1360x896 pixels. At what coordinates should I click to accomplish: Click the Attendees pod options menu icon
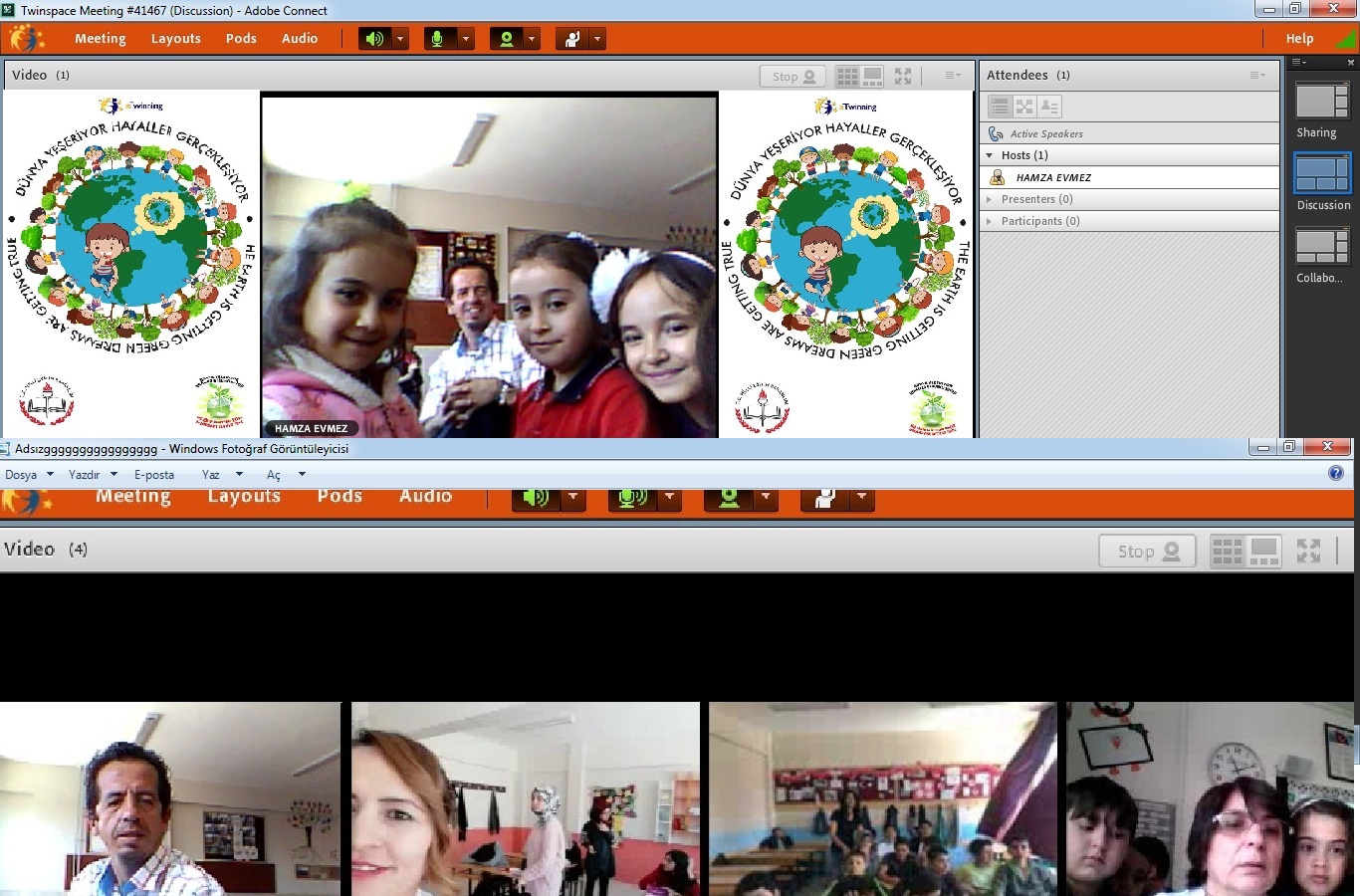tap(1257, 76)
